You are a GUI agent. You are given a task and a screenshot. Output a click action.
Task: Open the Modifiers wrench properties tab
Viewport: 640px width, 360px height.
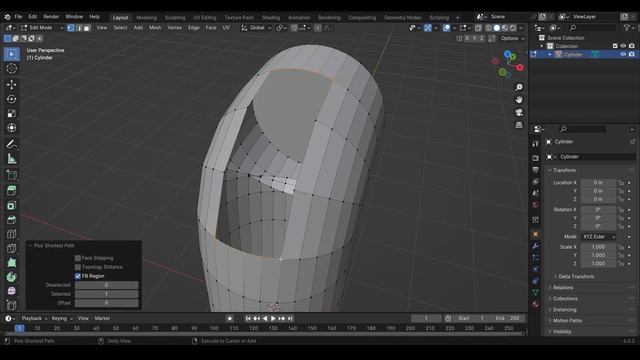click(536, 246)
